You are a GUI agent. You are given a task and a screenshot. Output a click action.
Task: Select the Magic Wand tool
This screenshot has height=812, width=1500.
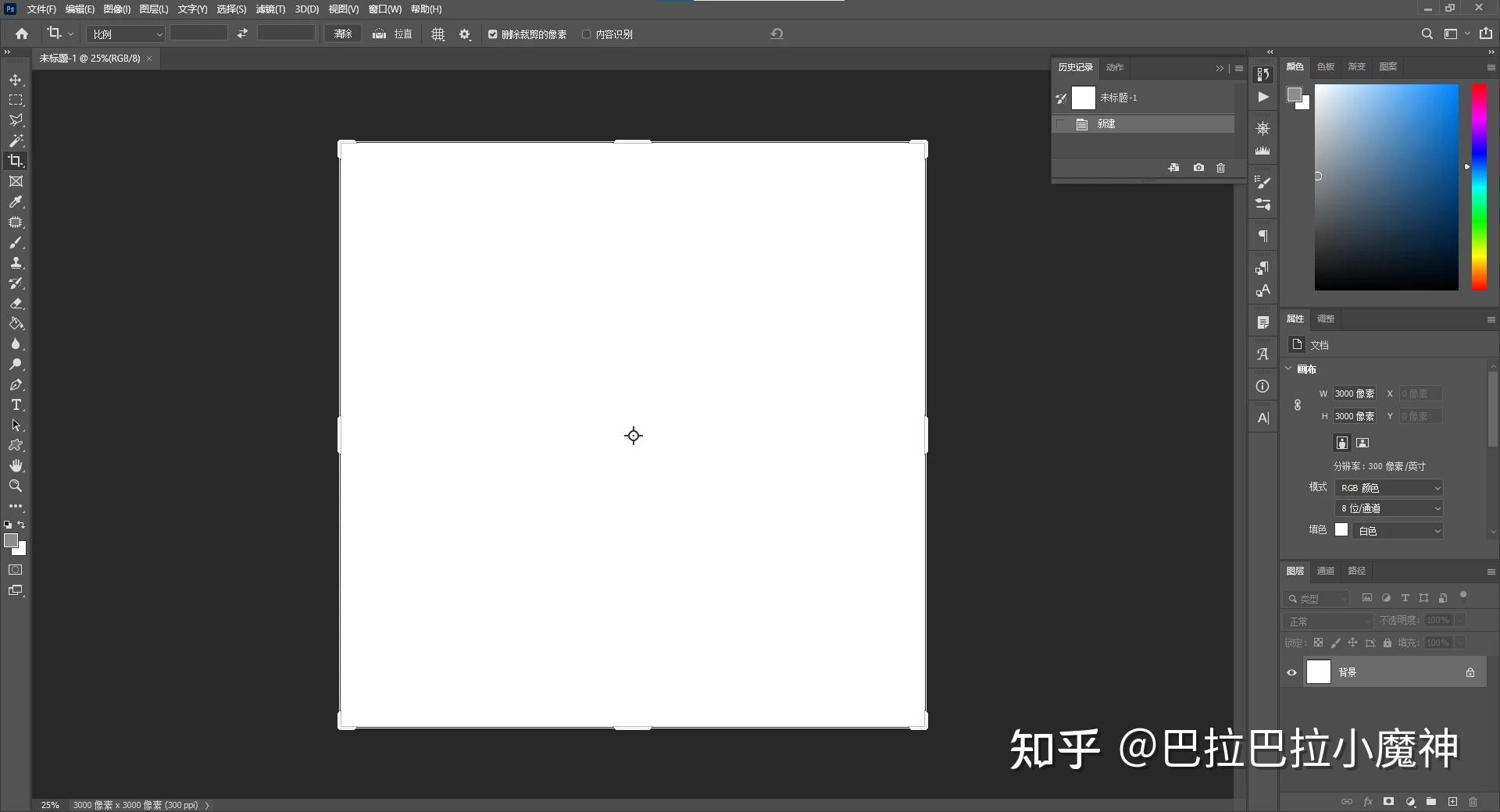click(16, 141)
